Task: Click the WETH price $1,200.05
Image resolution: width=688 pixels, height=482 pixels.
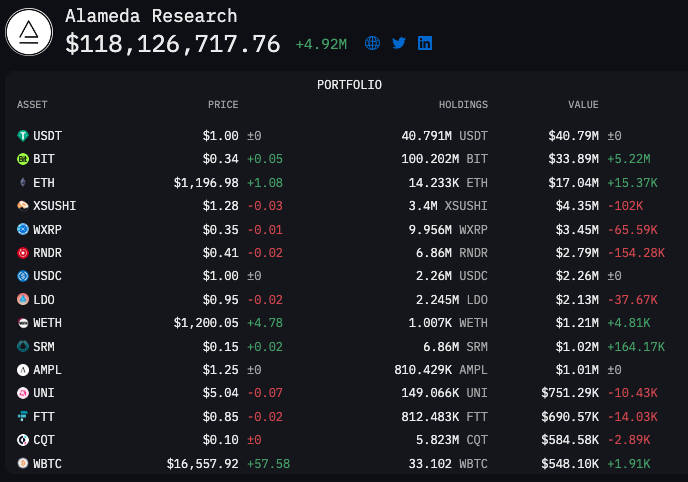Action: tap(206, 323)
